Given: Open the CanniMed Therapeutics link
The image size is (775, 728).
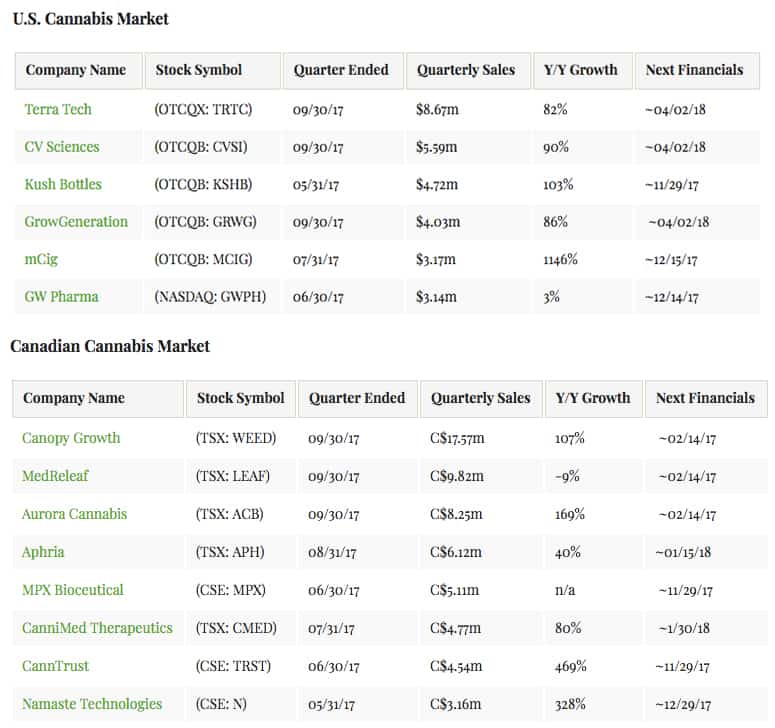Looking at the screenshot, I should click(x=97, y=628).
